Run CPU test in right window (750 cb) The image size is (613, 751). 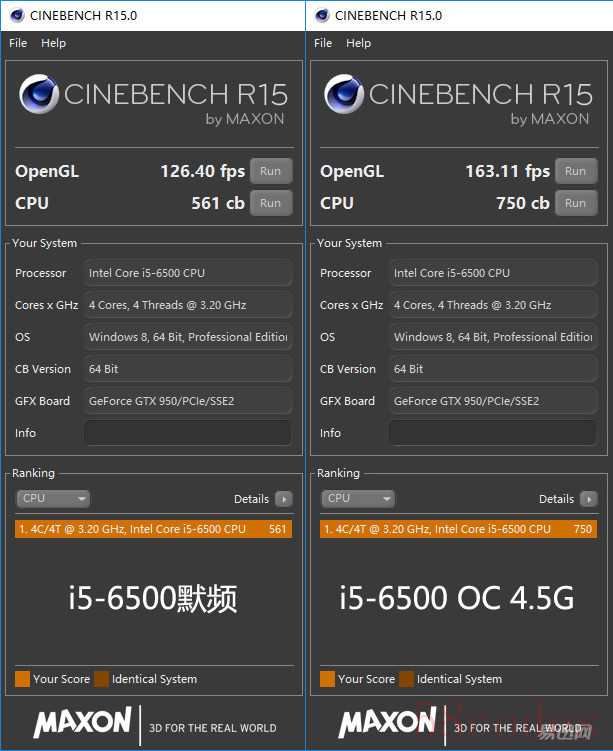tap(576, 203)
